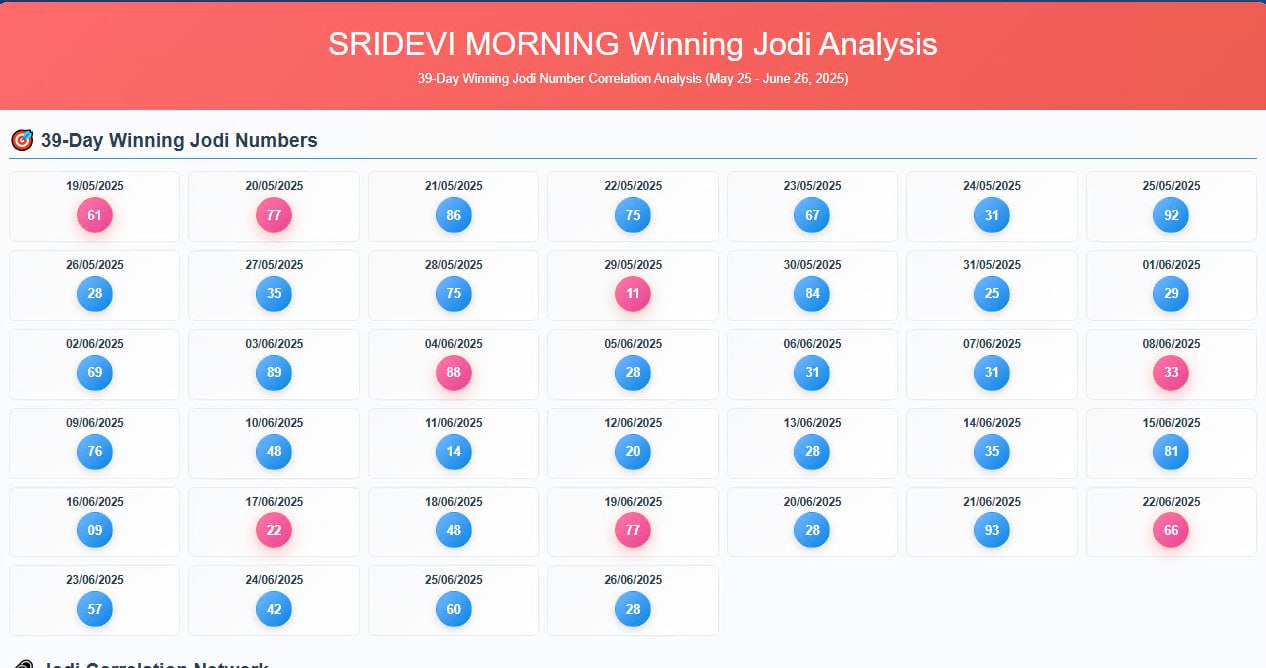The image size is (1266, 668).
Task: Select the blue number circle 93 for 21/06/2025
Action: (991, 530)
